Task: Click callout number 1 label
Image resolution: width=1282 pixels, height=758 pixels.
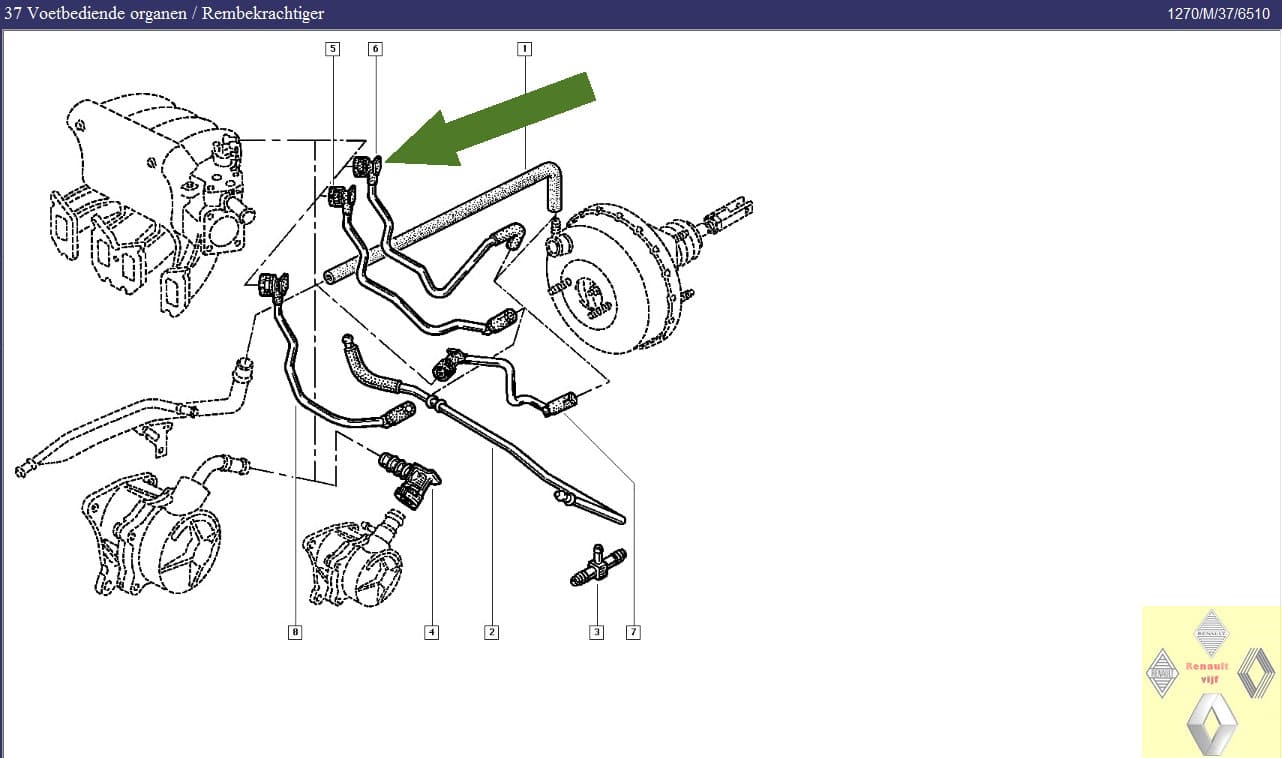Action: 524,48
